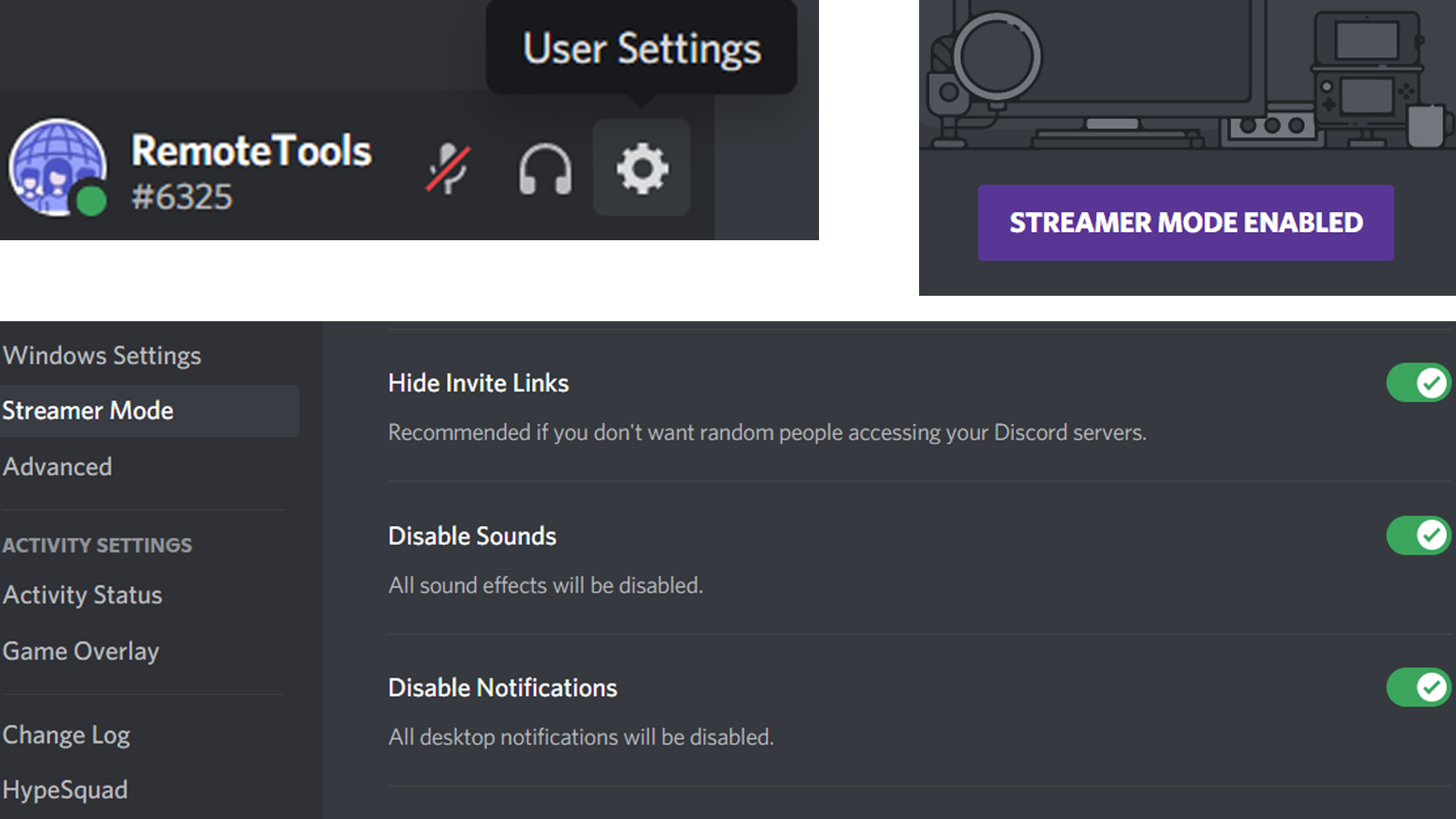Screen dimensions: 1456x819
Task: Click the Activity Settings section header
Action: click(97, 545)
